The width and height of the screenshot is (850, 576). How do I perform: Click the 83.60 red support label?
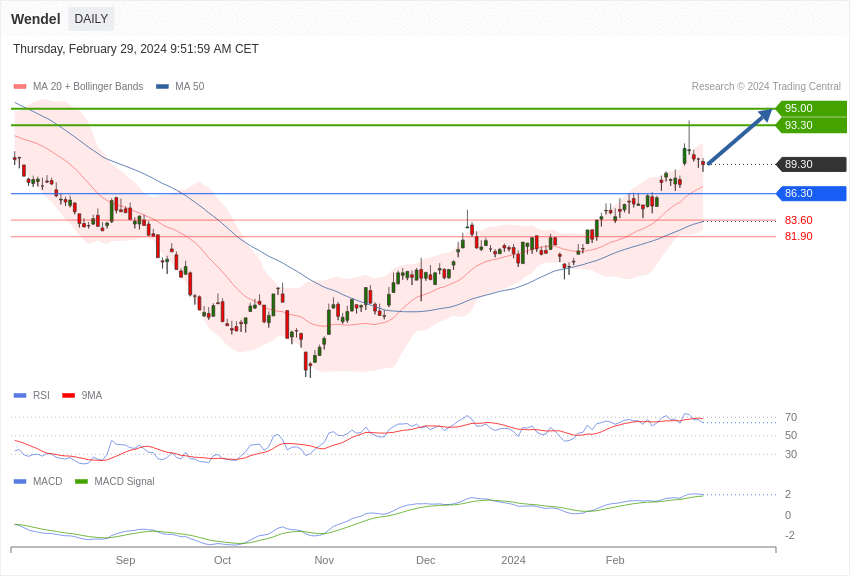coord(798,220)
